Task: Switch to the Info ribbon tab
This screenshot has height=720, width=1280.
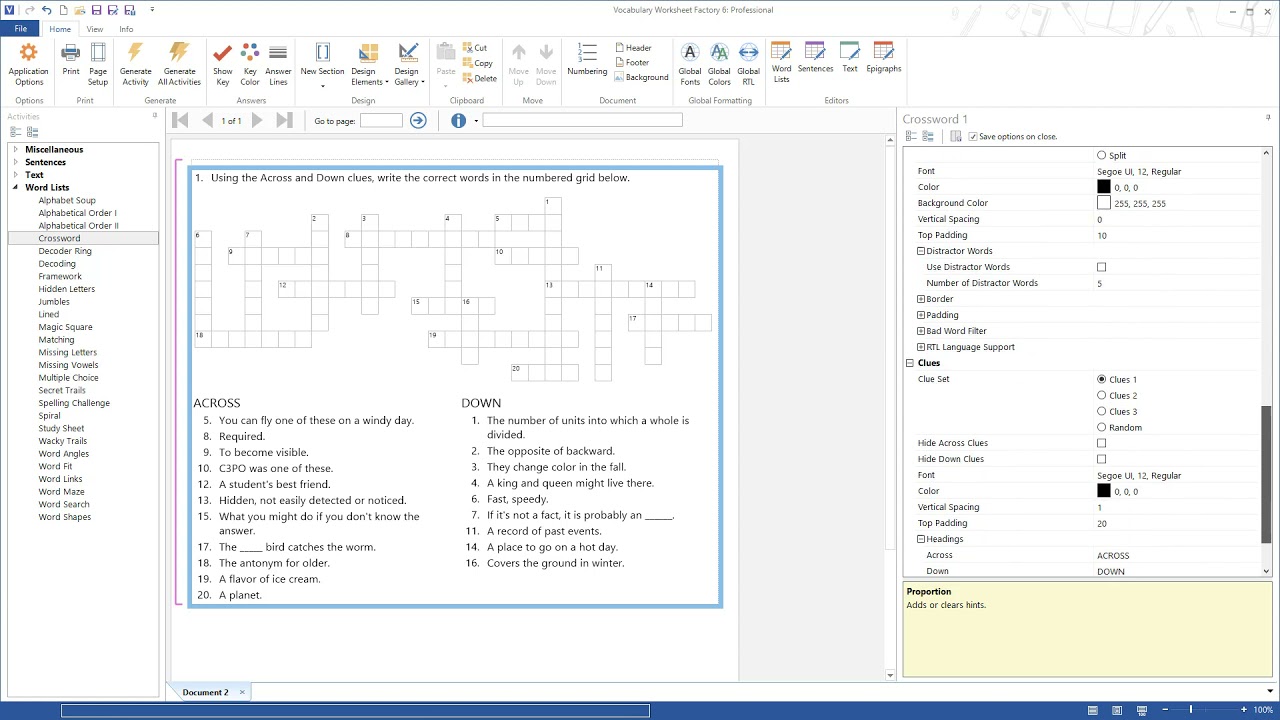Action: click(126, 29)
